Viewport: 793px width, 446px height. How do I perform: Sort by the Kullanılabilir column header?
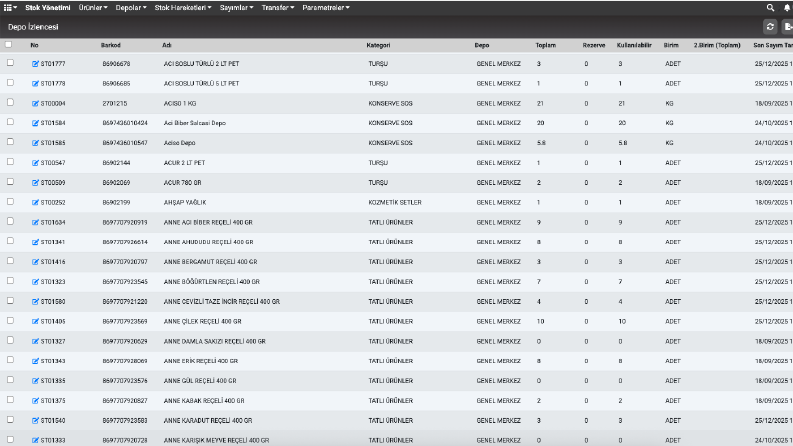pyautogui.click(x=634, y=45)
